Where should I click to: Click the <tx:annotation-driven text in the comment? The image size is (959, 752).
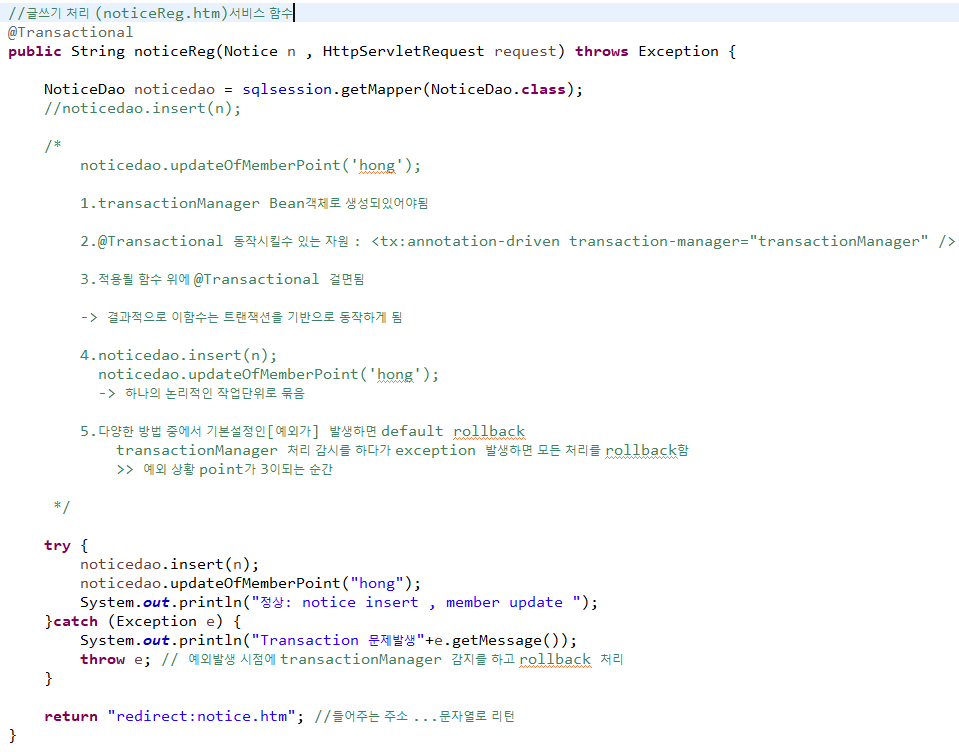coord(465,241)
